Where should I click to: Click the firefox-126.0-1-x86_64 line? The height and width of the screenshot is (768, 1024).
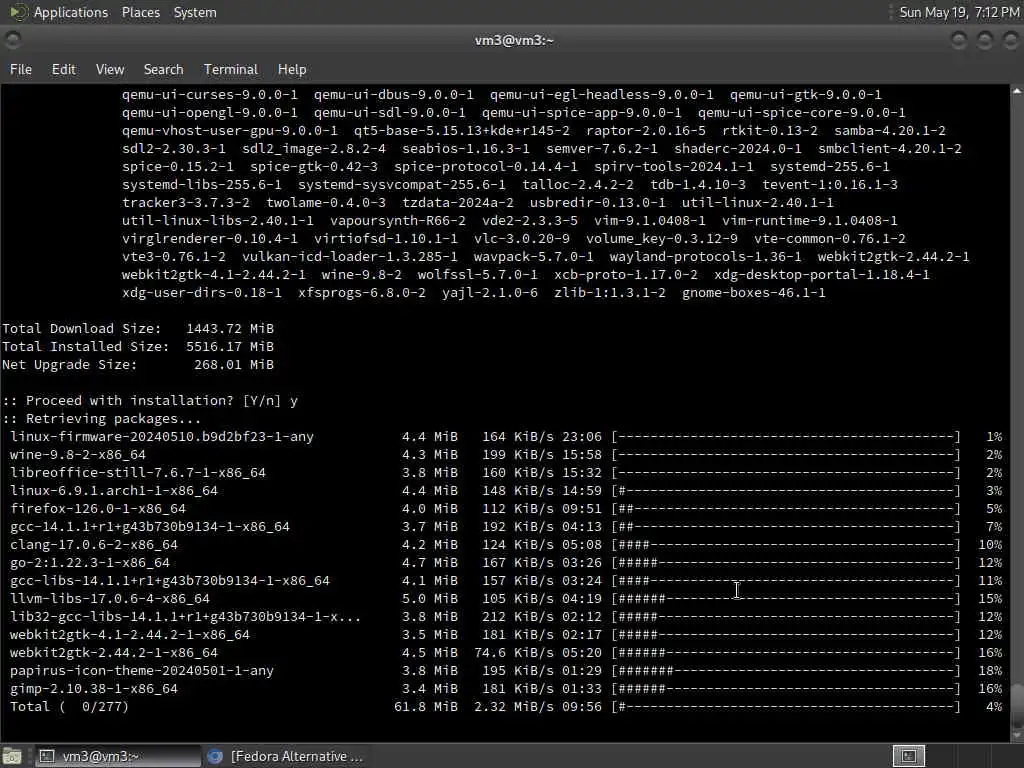click(505, 509)
